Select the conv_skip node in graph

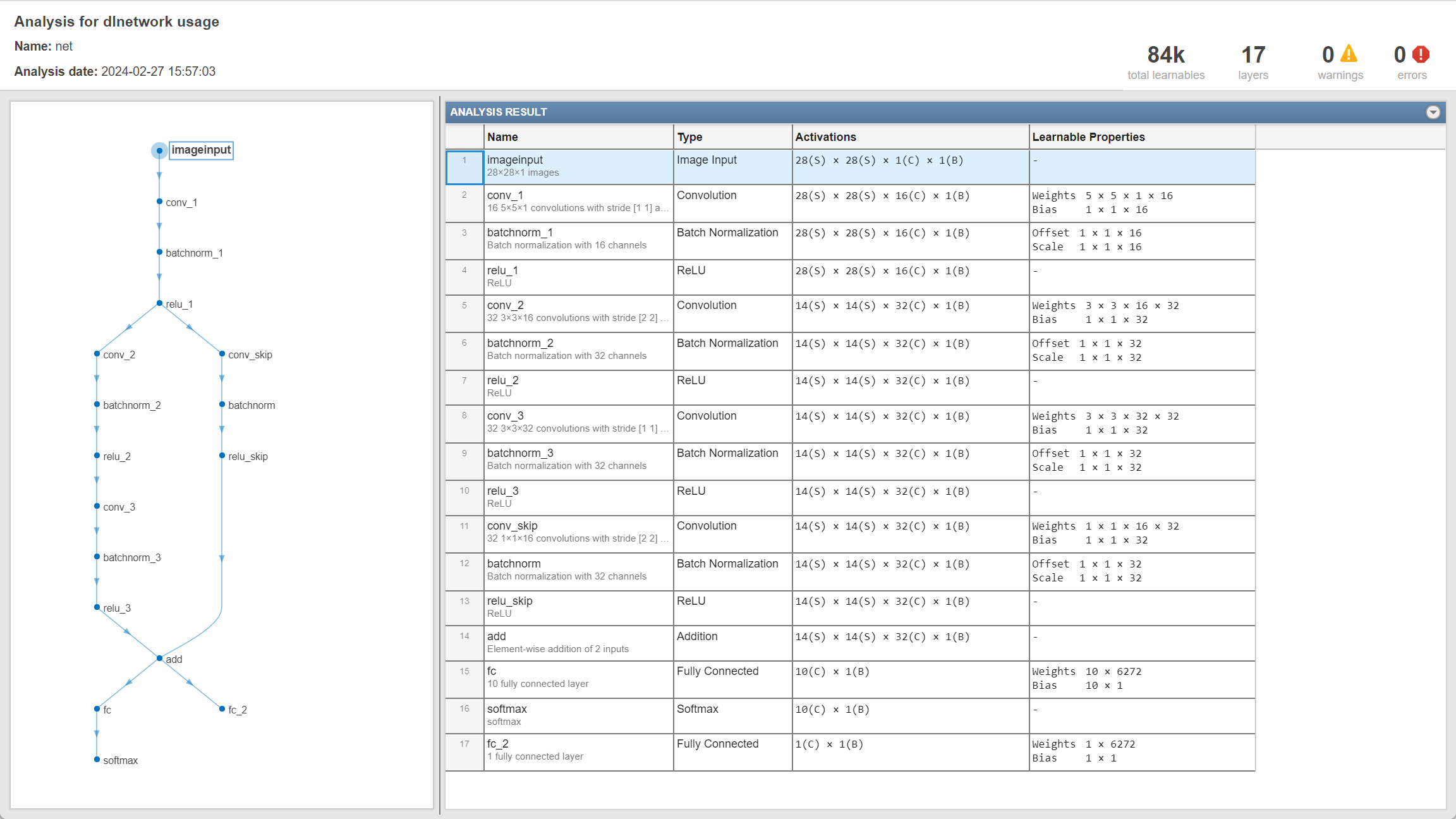pyautogui.click(x=222, y=354)
